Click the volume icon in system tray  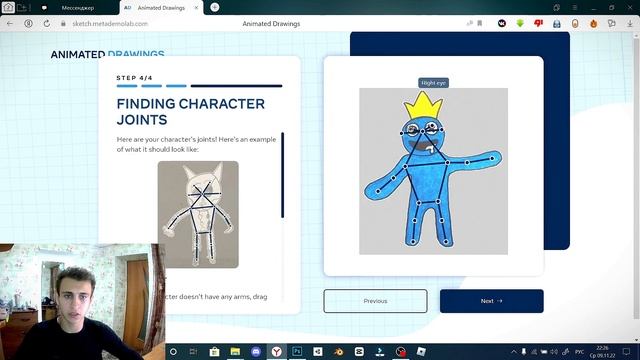tap(554, 351)
